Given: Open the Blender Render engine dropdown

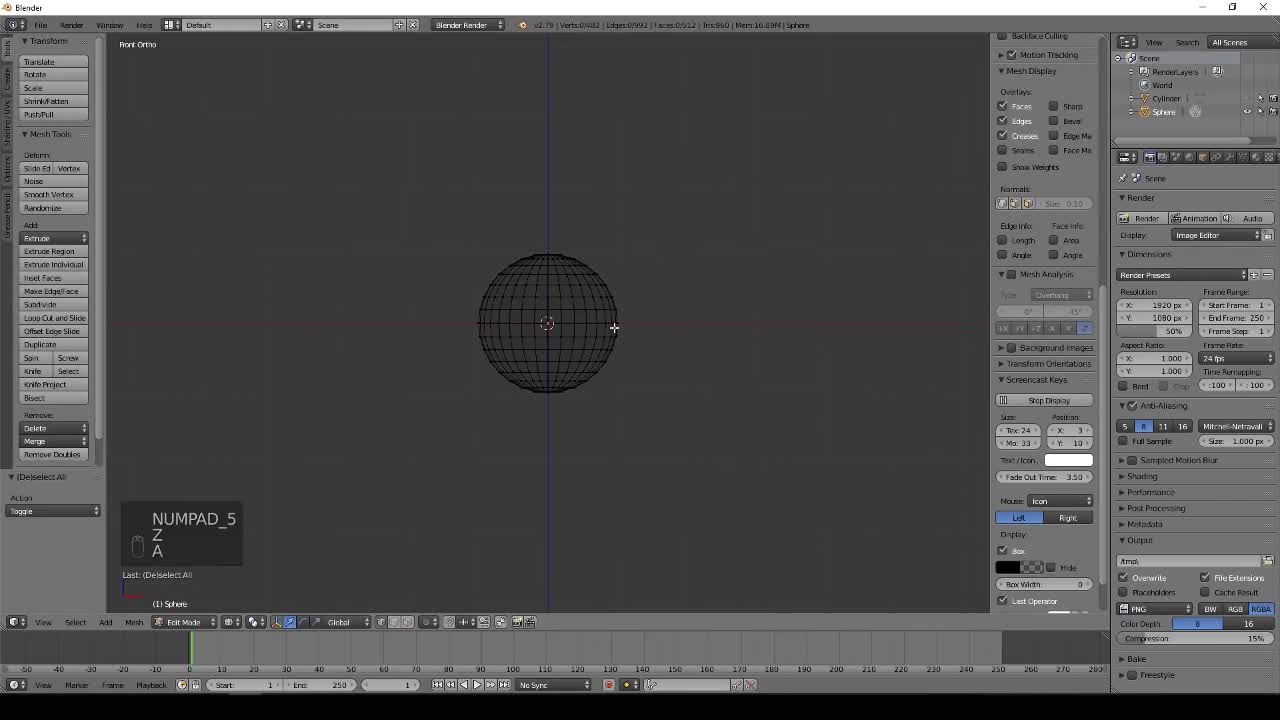Looking at the screenshot, I should coord(467,25).
